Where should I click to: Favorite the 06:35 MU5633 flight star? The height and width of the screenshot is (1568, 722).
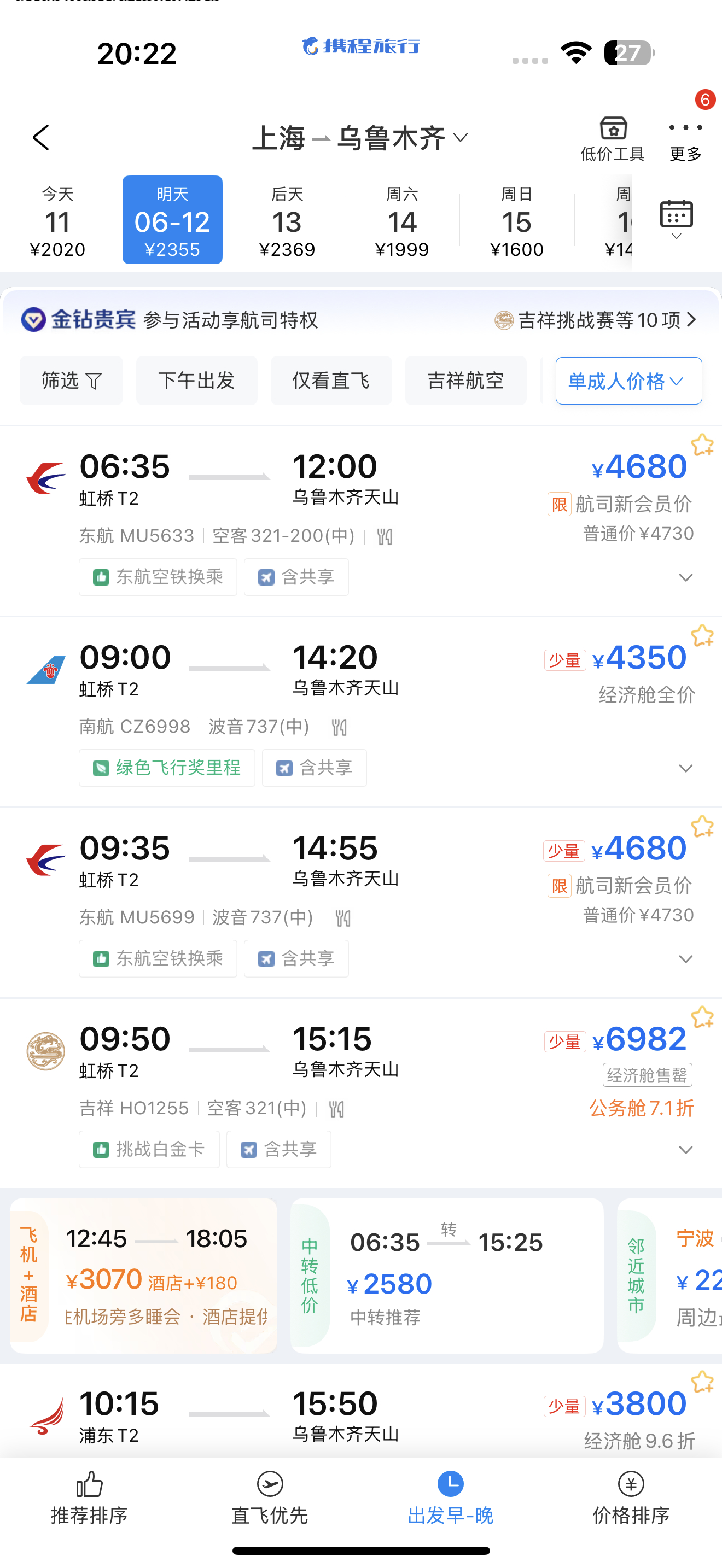pos(702,445)
